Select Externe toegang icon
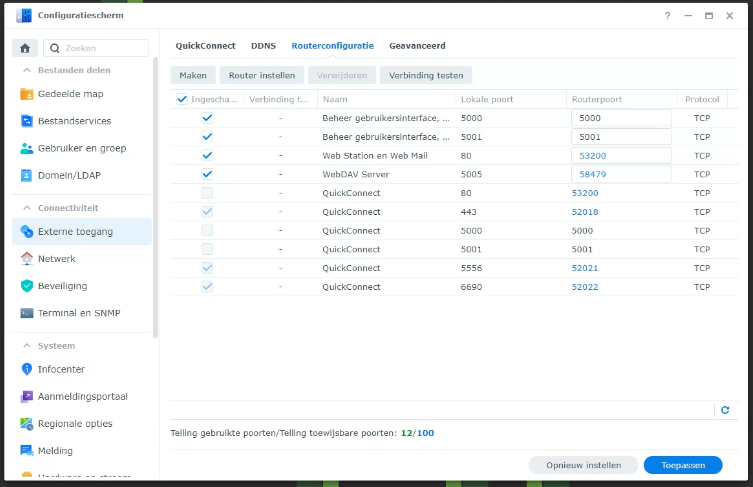The image size is (753, 487). [x=26, y=231]
